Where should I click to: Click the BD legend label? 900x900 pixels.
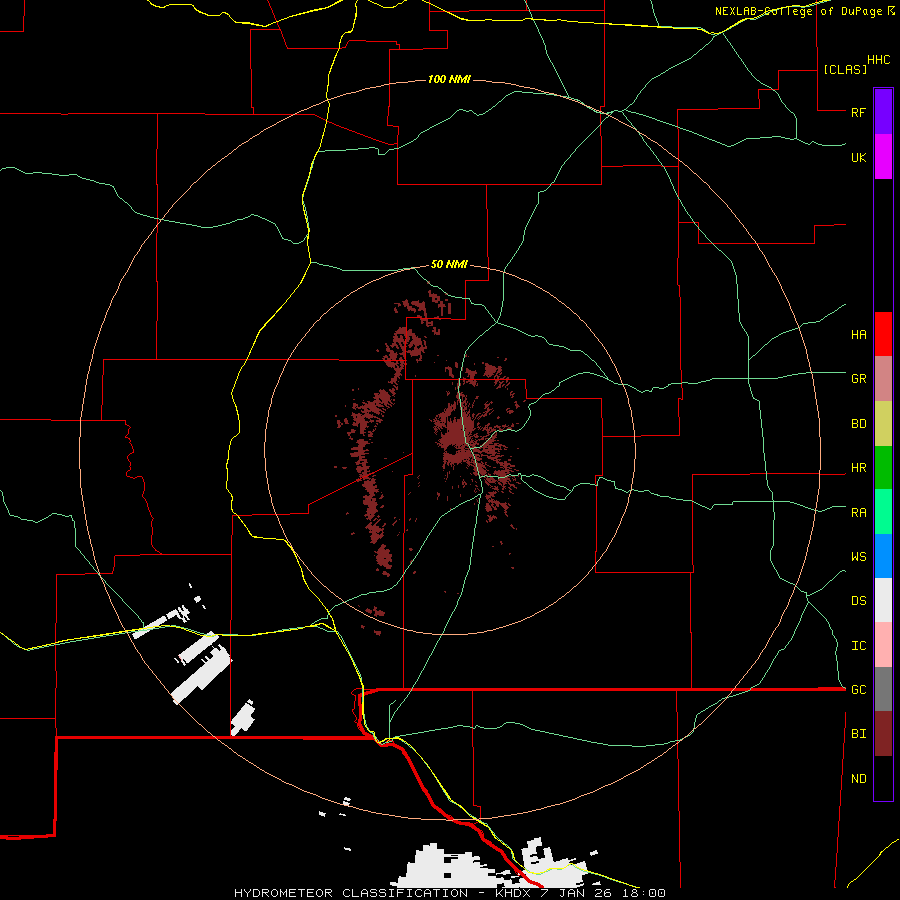click(x=858, y=424)
